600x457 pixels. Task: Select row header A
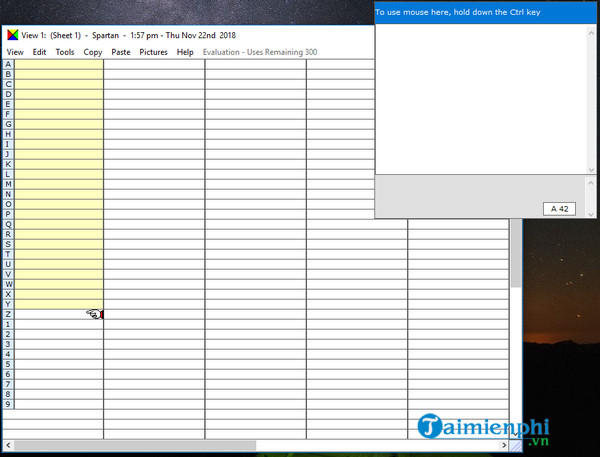9,64
